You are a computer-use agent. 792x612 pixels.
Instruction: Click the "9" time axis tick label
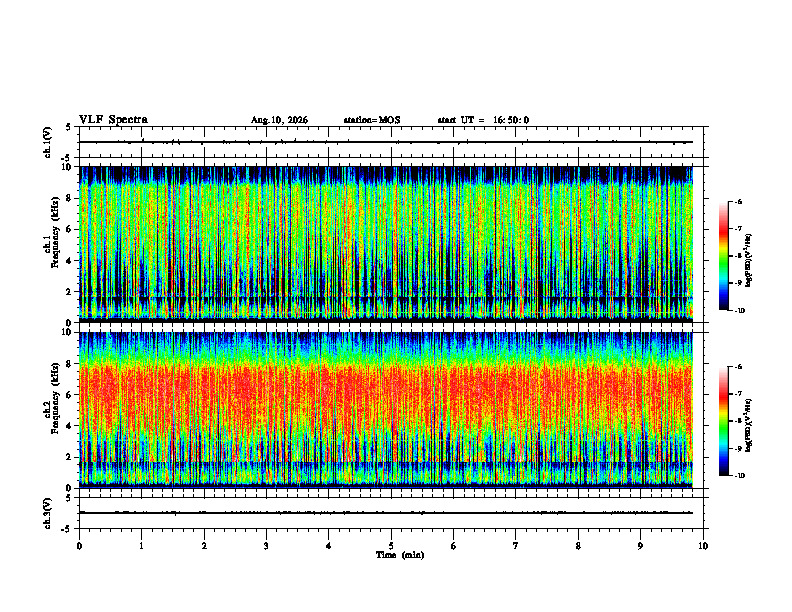[640, 546]
